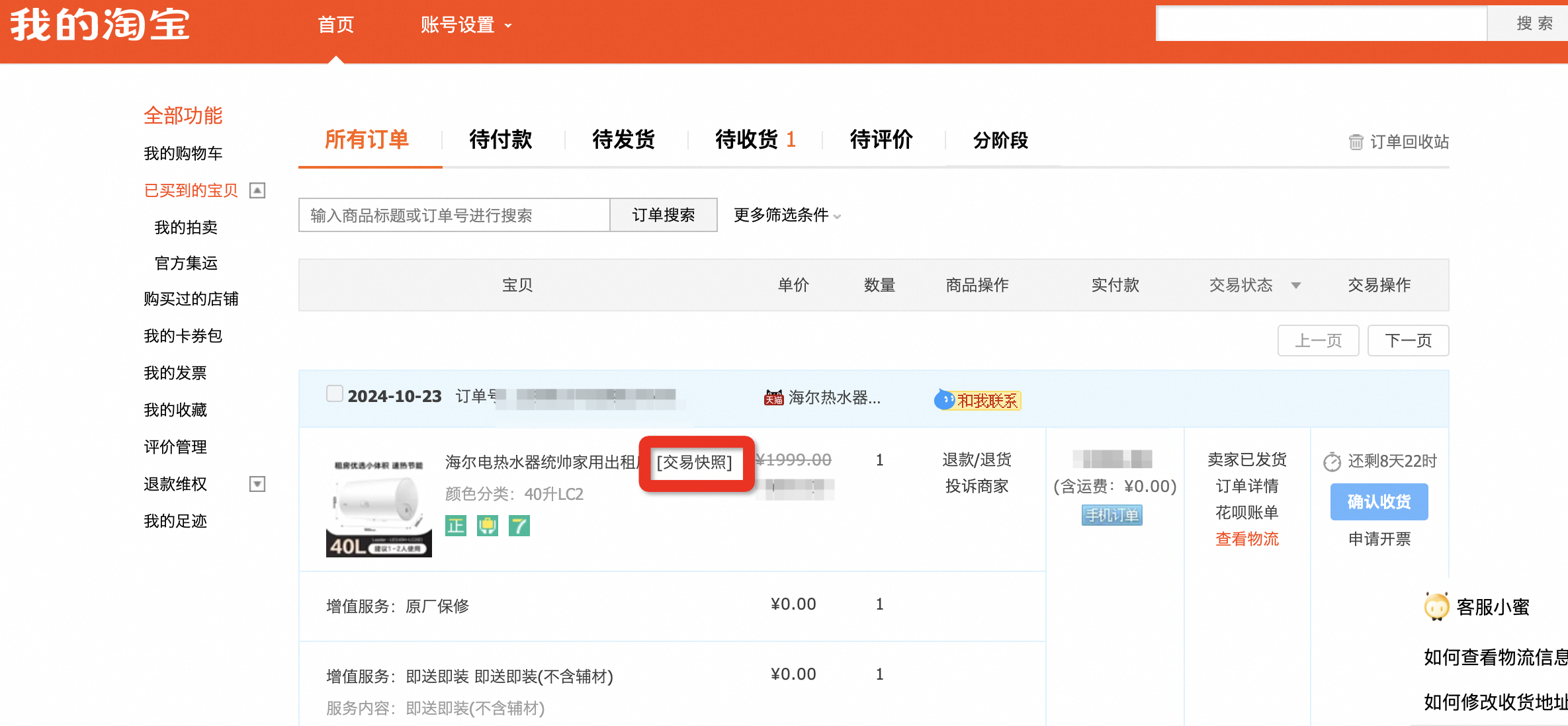The height and width of the screenshot is (726, 1568).
Task: Open 我的卡券包 in the sidebar
Action: tap(183, 337)
